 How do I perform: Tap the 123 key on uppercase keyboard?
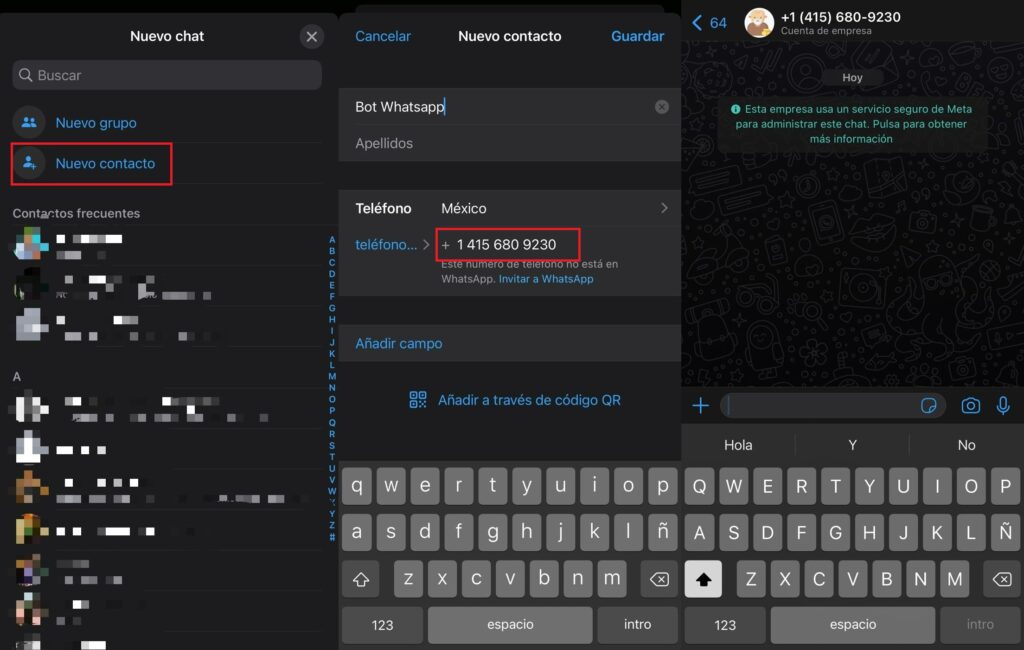point(725,625)
